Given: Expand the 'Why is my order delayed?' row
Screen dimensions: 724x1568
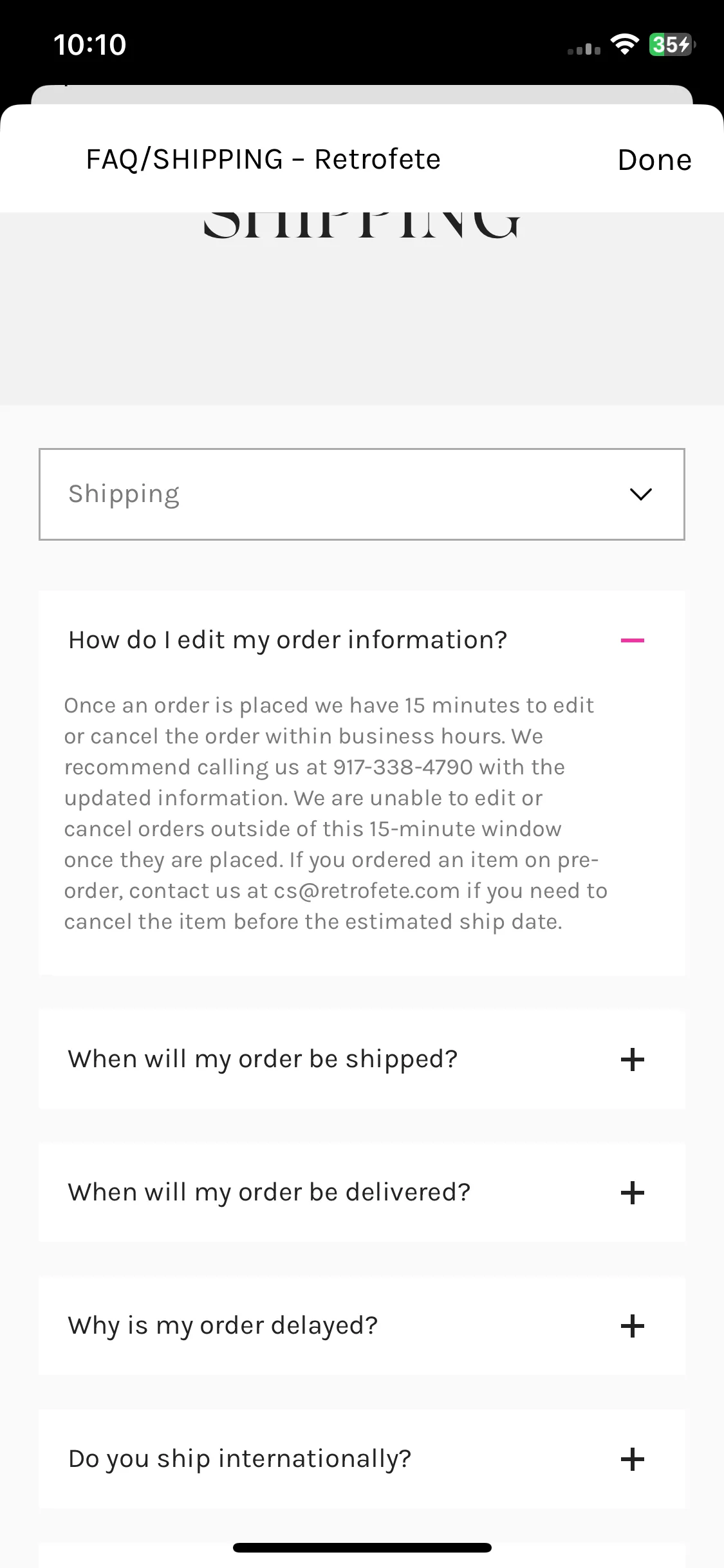Looking at the screenshot, I should (362, 1326).
